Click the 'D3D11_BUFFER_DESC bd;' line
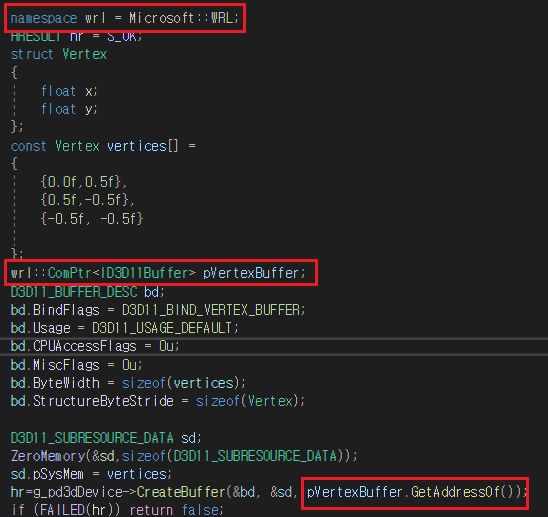The height and width of the screenshot is (517, 548). click(87, 292)
